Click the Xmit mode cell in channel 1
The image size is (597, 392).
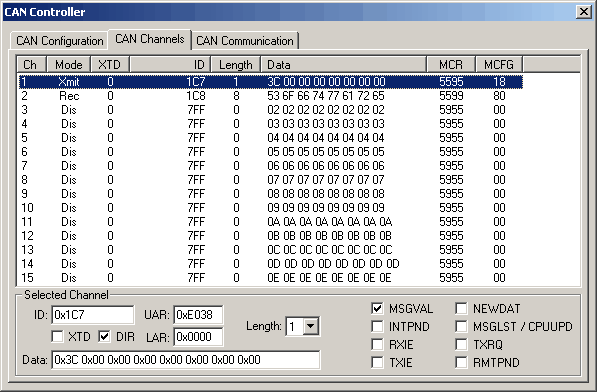pyautogui.click(x=69, y=82)
